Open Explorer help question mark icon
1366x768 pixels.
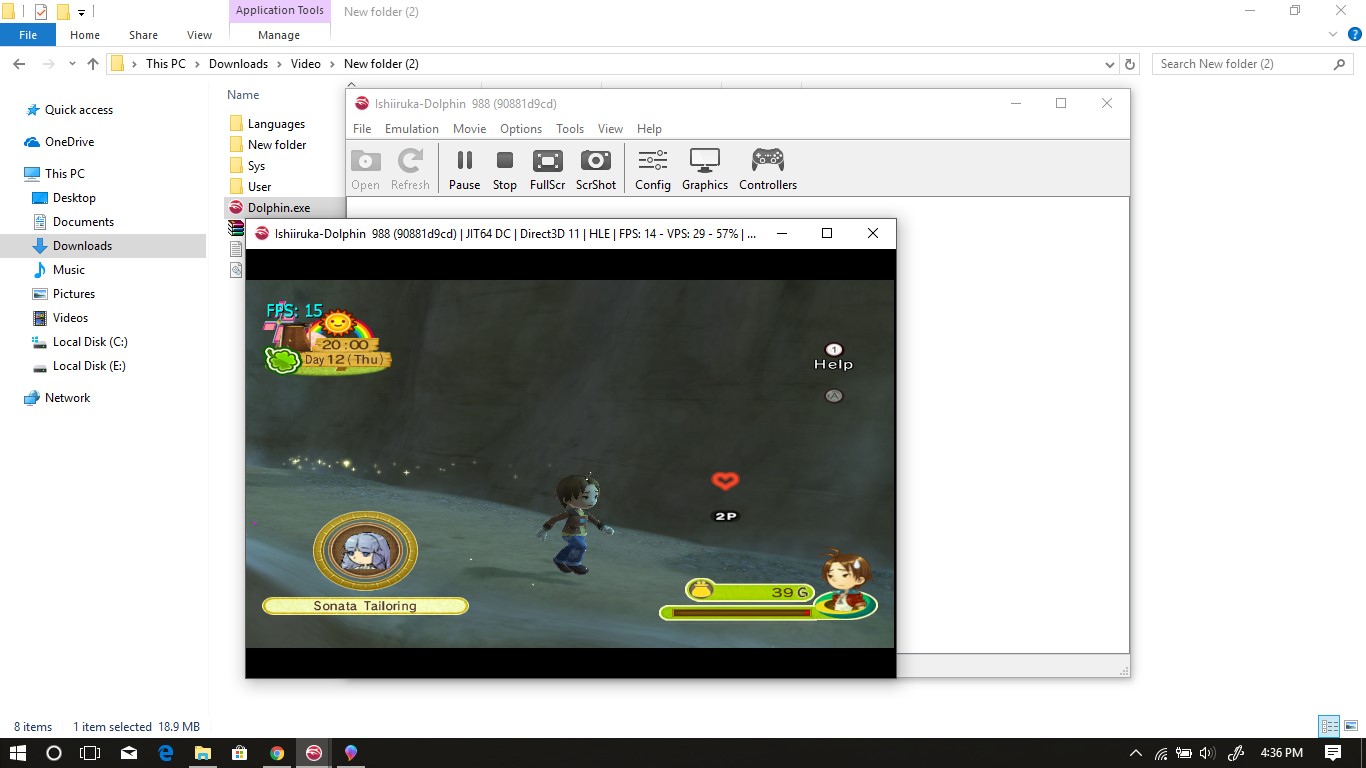pyautogui.click(x=1355, y=34)
